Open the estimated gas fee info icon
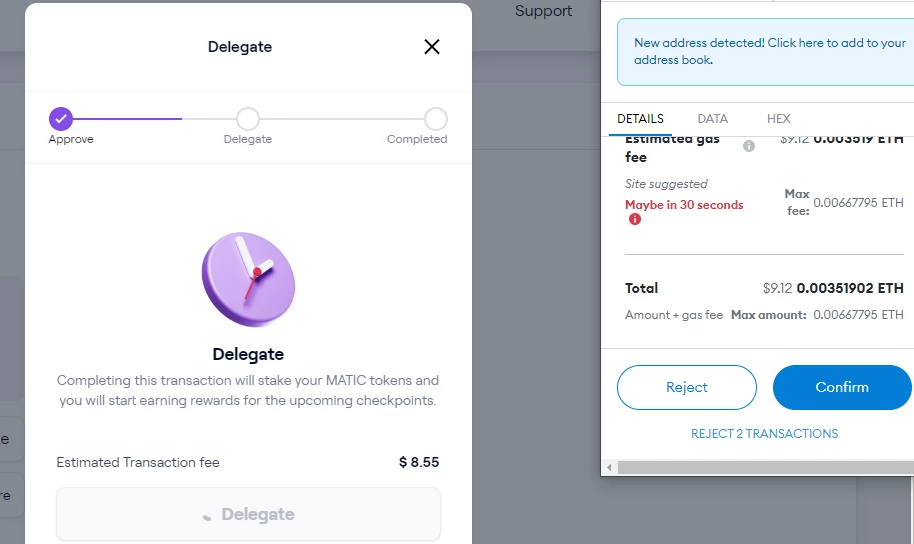 [x=748, y=146]
